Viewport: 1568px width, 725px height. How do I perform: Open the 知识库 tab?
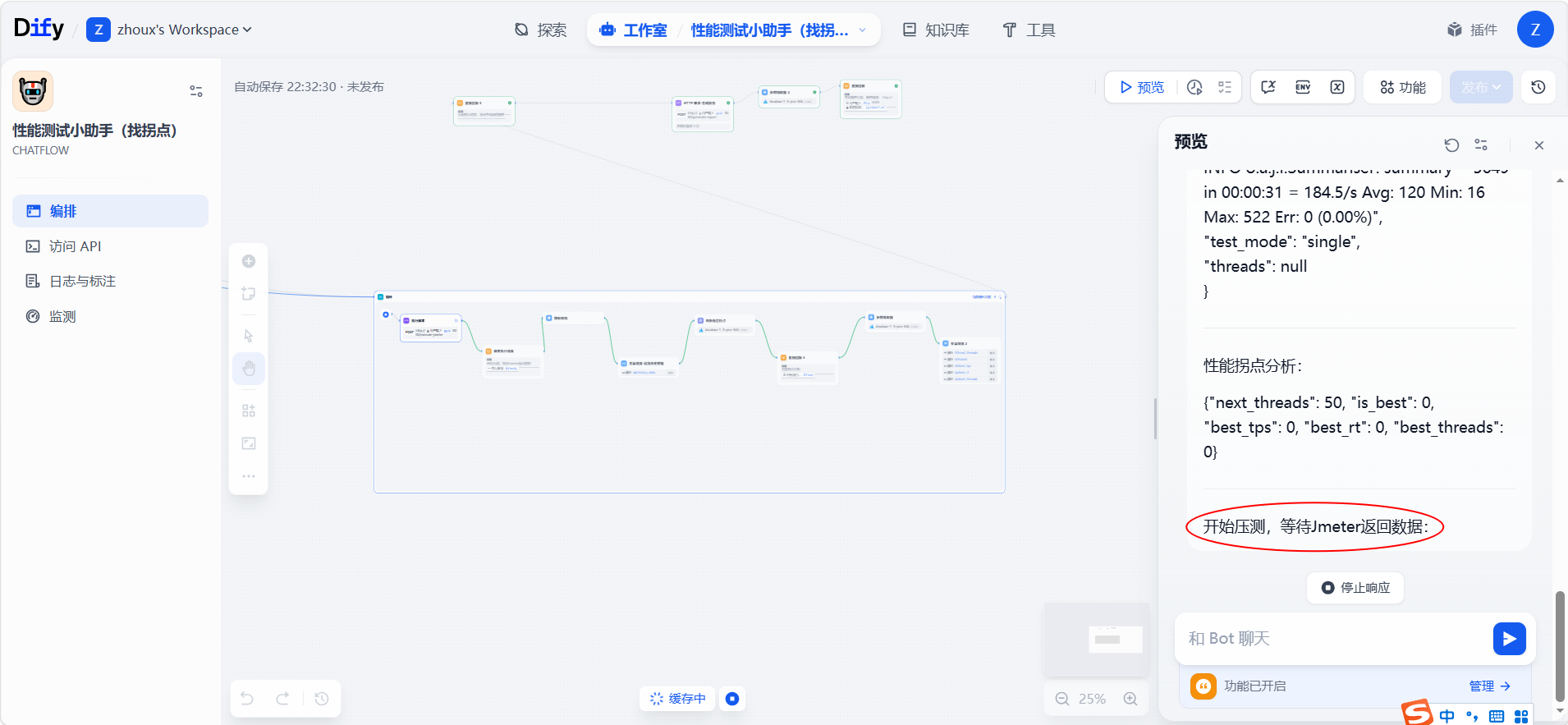click(936, 30)
